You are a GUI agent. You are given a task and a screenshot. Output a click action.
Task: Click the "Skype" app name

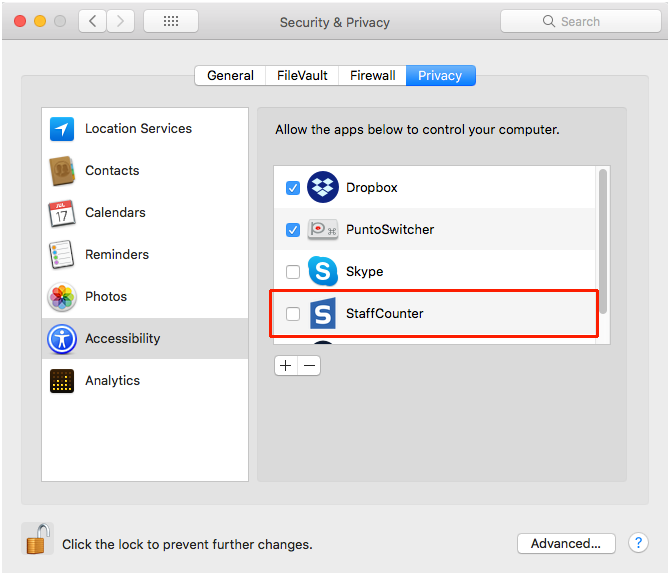coord(364,271)
